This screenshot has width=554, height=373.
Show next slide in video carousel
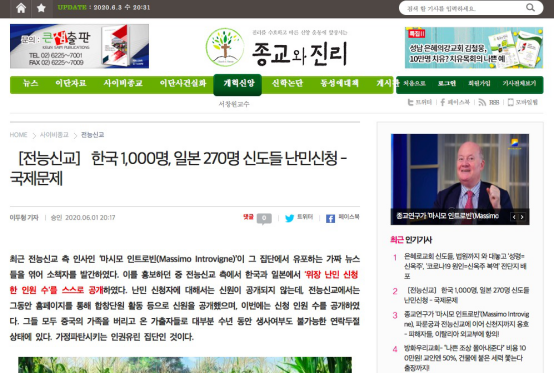pyautogui.click(x=522, y=217)
